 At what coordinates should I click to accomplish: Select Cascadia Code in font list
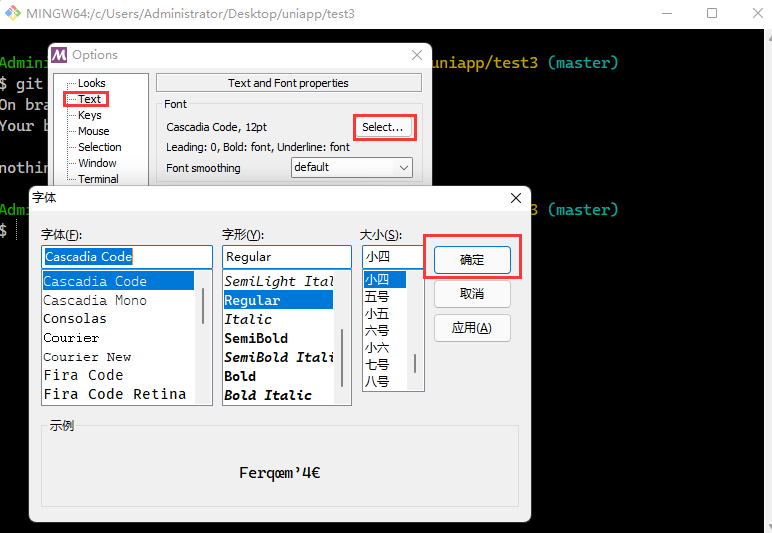[x=118, y=281]
